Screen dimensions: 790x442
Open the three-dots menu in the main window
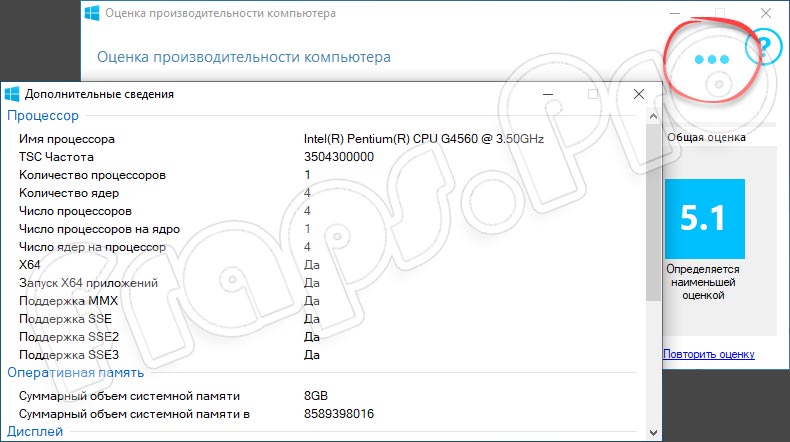(711, 59)
